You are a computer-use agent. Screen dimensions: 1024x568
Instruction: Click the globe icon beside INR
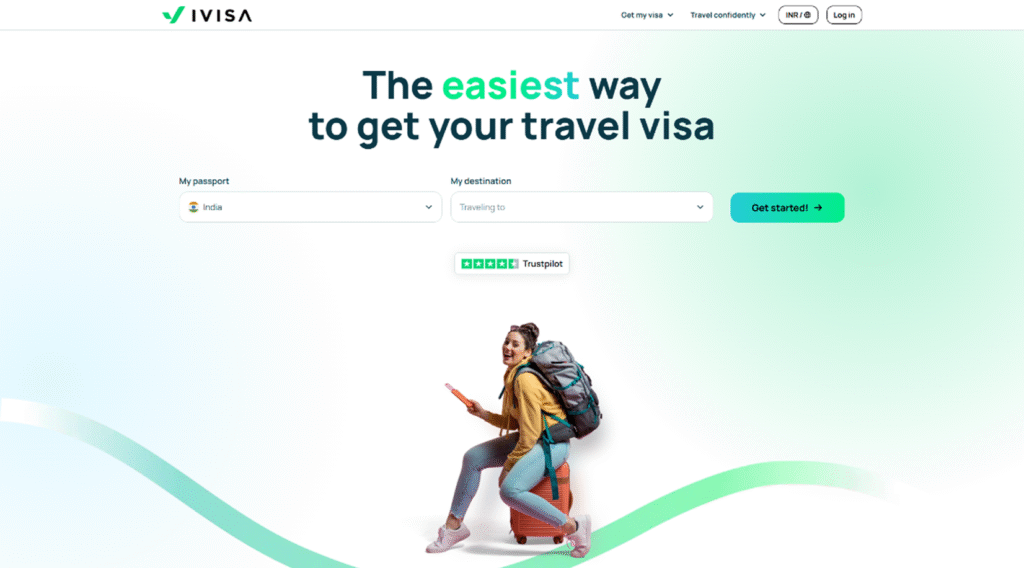[807, 15]
